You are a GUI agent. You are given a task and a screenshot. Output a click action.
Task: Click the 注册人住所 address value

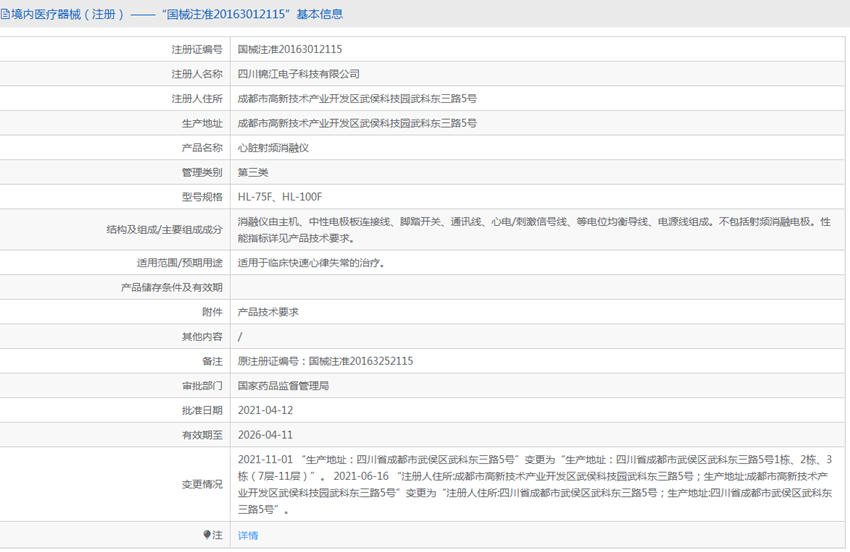point(356,99)
